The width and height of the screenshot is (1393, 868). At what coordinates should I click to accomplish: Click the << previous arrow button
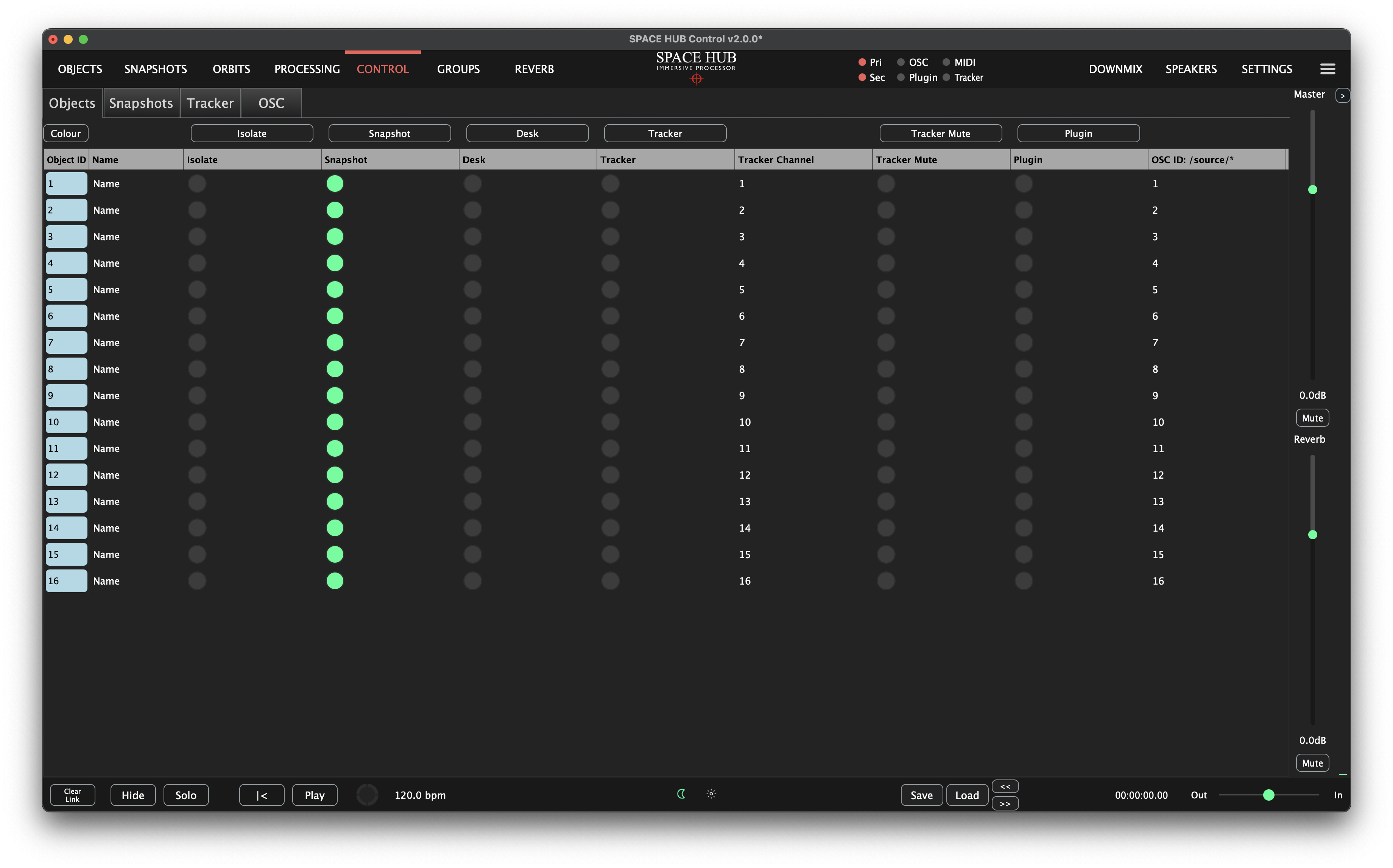point(1004,787)
